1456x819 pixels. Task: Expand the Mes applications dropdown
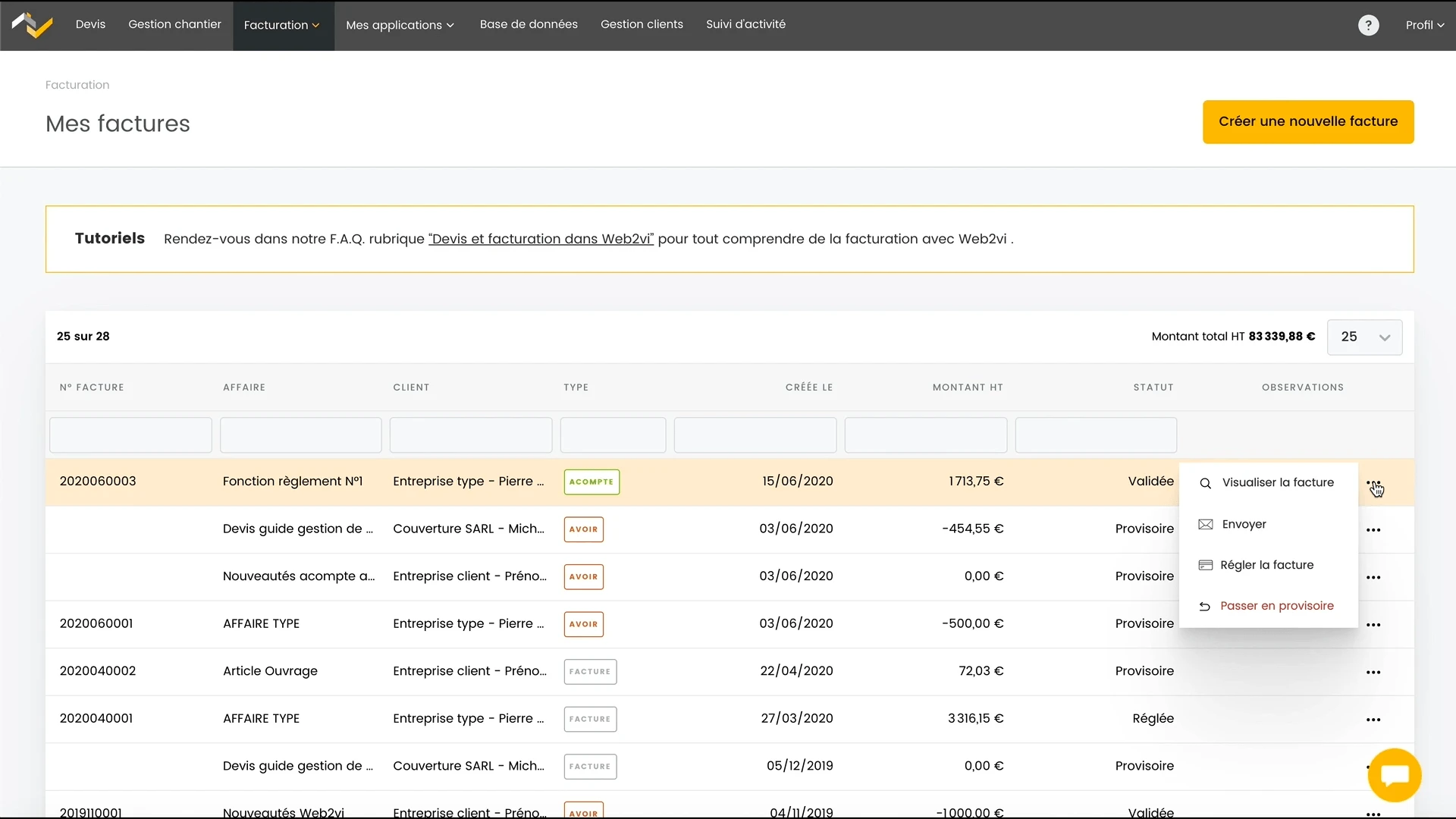pos(400,25)
